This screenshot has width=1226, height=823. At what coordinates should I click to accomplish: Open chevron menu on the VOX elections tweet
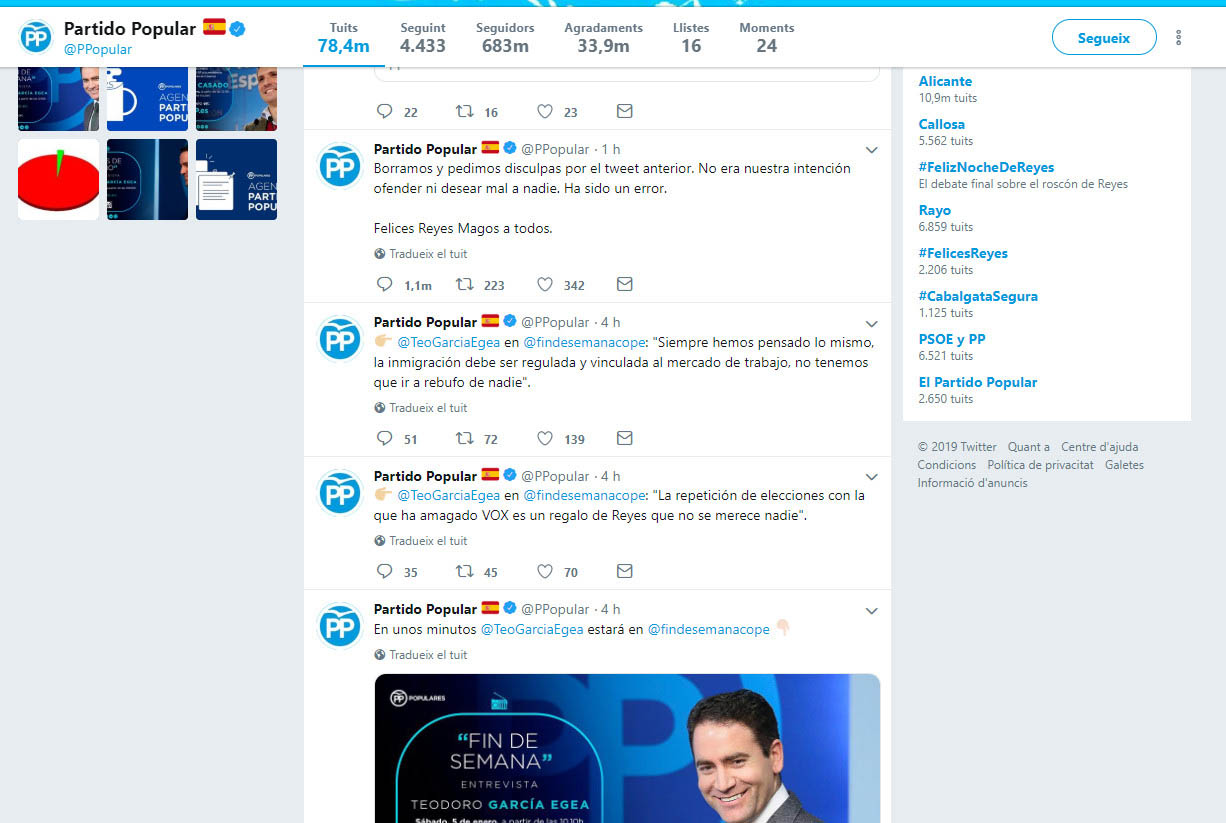click(871, 478)
